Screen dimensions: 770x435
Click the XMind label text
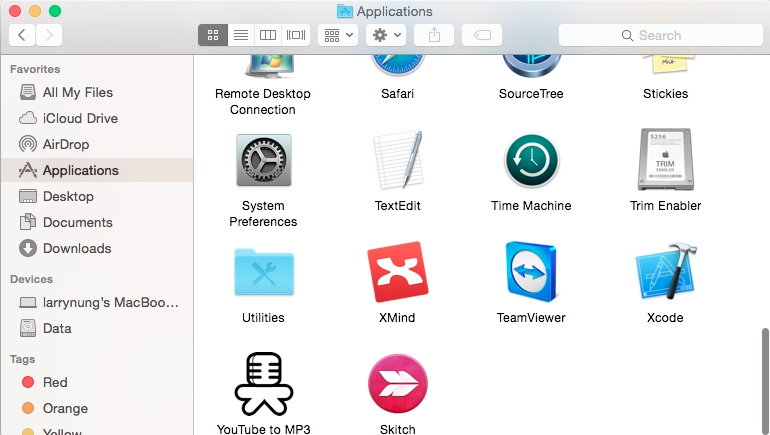click(x=397, y=318)
